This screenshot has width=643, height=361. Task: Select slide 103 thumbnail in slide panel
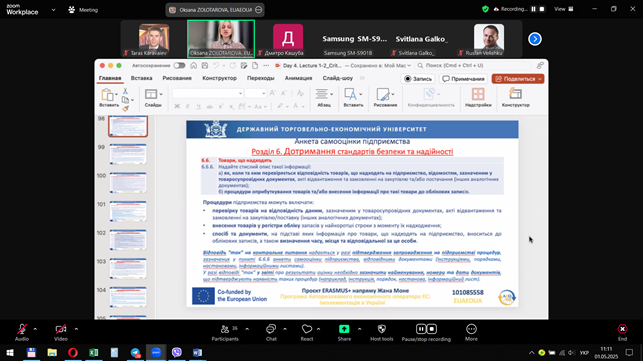pyautogui.click(x=128, y=268)
